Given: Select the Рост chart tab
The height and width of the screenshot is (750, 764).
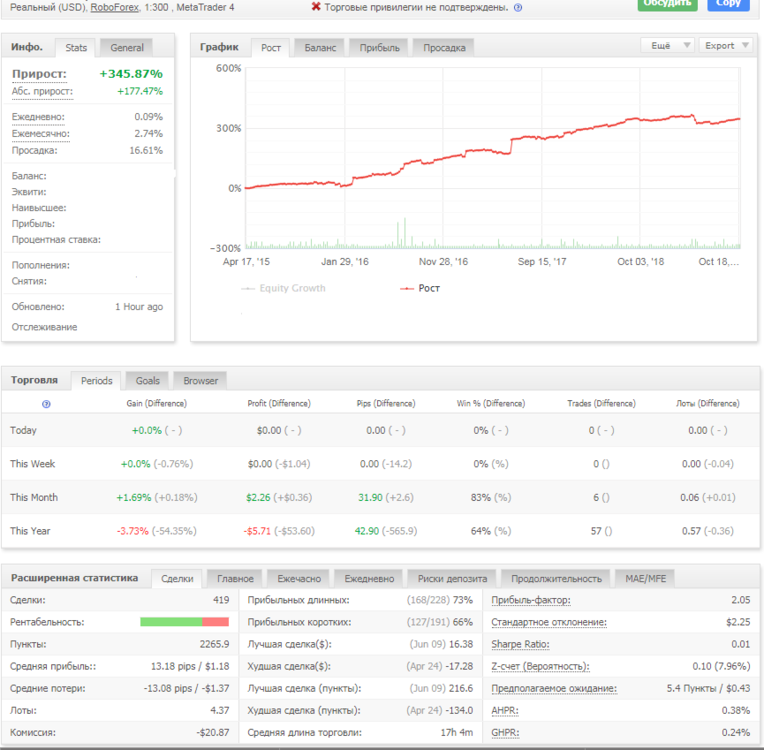Looking at the screenshot, I should (x=270, y=48).
